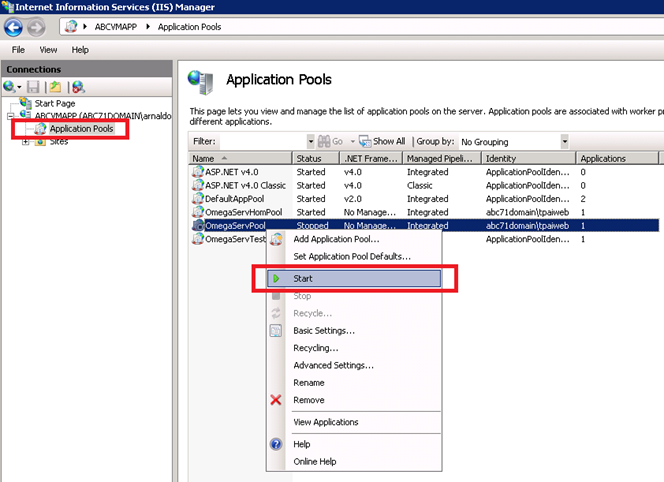
Task: Click the large Application Pools header icon
Action: coord(200,82)
